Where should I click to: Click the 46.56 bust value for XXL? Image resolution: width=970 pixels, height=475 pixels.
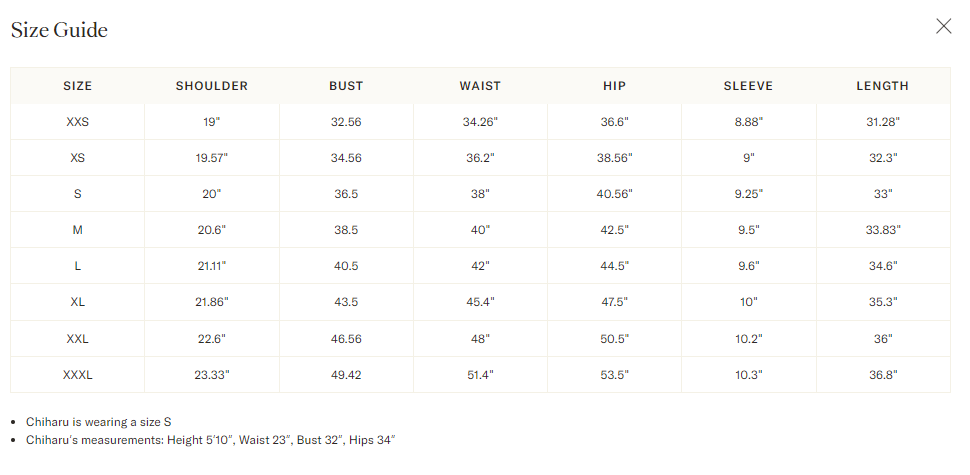tap(346, 339)
